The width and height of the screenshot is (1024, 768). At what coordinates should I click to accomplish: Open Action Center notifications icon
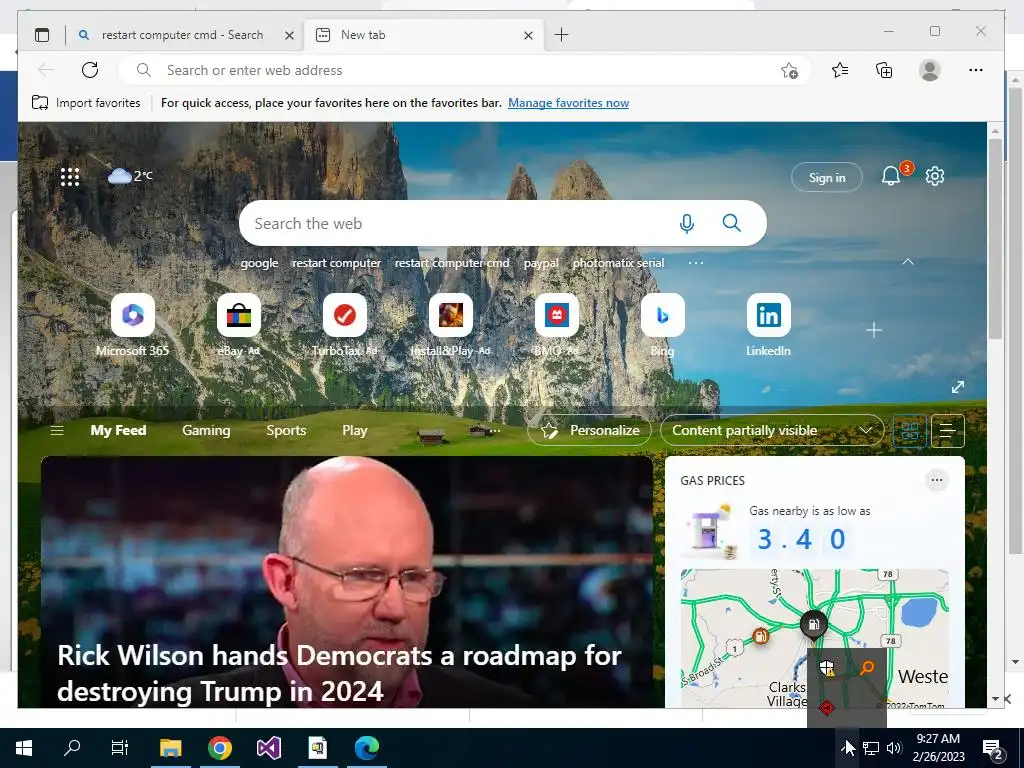coord(993,748)
